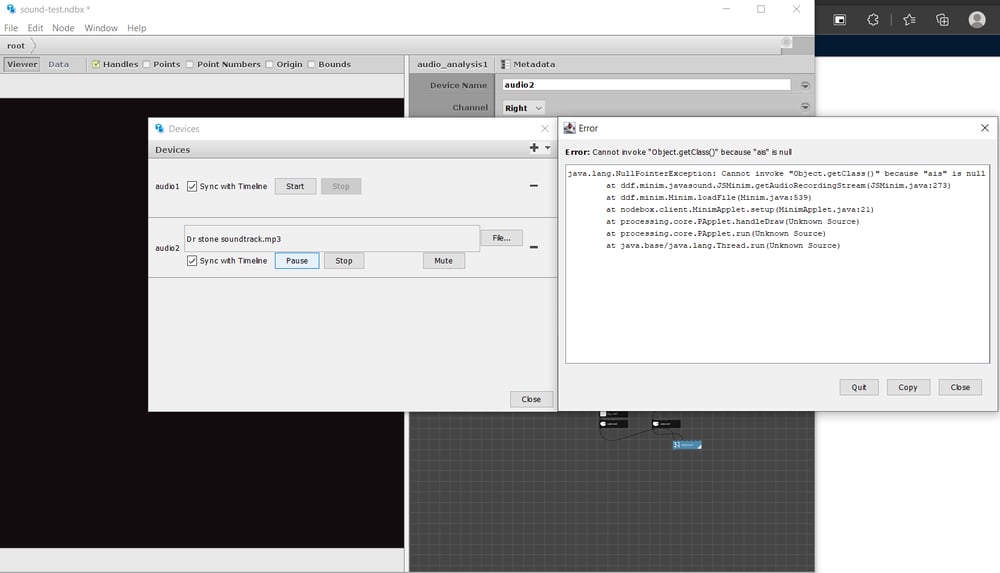
Task: Click the 'Error: Cannot invoke' message line
Action: pyautogui.click(x=678, y=153)
